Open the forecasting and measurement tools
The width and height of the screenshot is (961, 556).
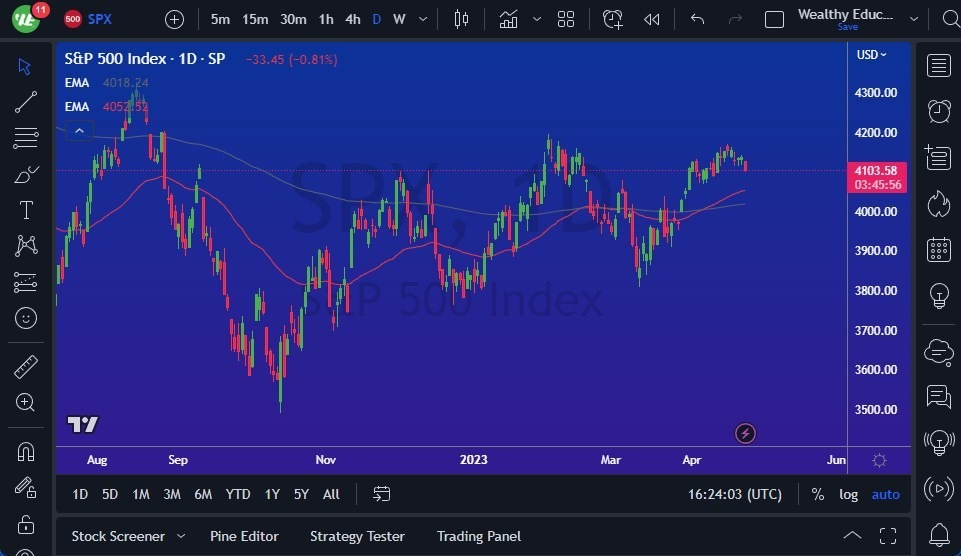point(26,282)
